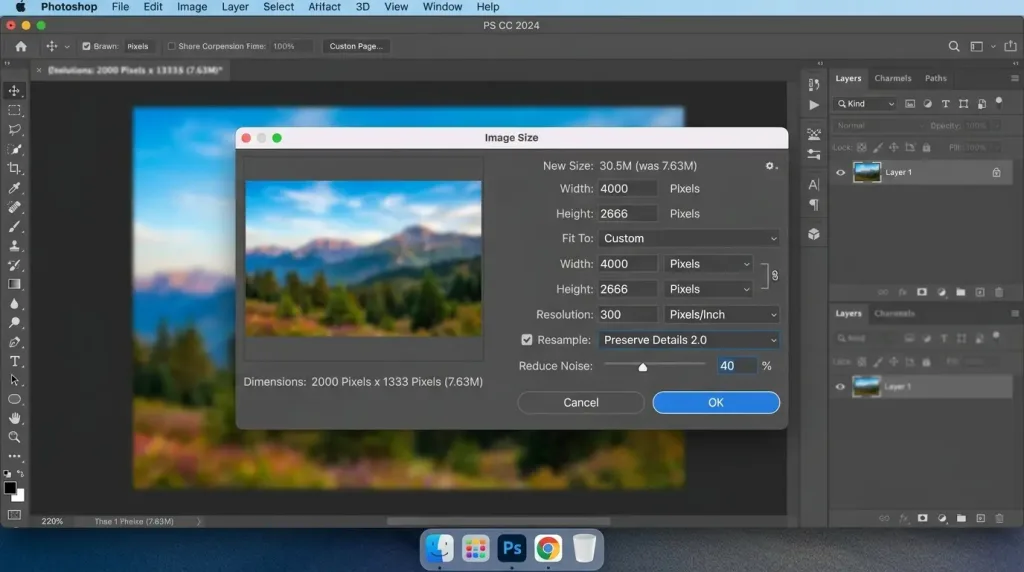
Task: Click the text filter icon in Layers panel
Action: 945,104
